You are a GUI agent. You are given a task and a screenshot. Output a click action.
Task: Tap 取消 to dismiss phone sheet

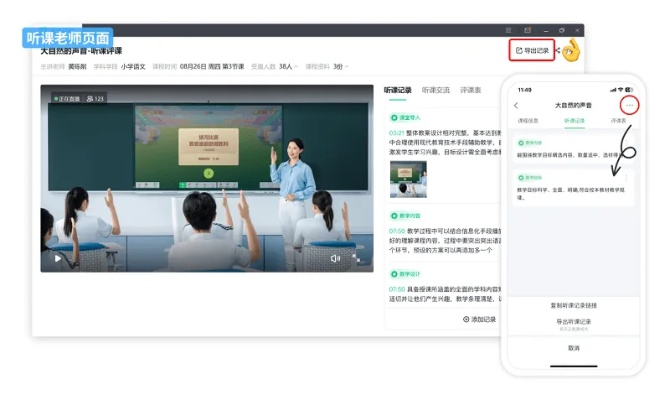click(572, 348)
